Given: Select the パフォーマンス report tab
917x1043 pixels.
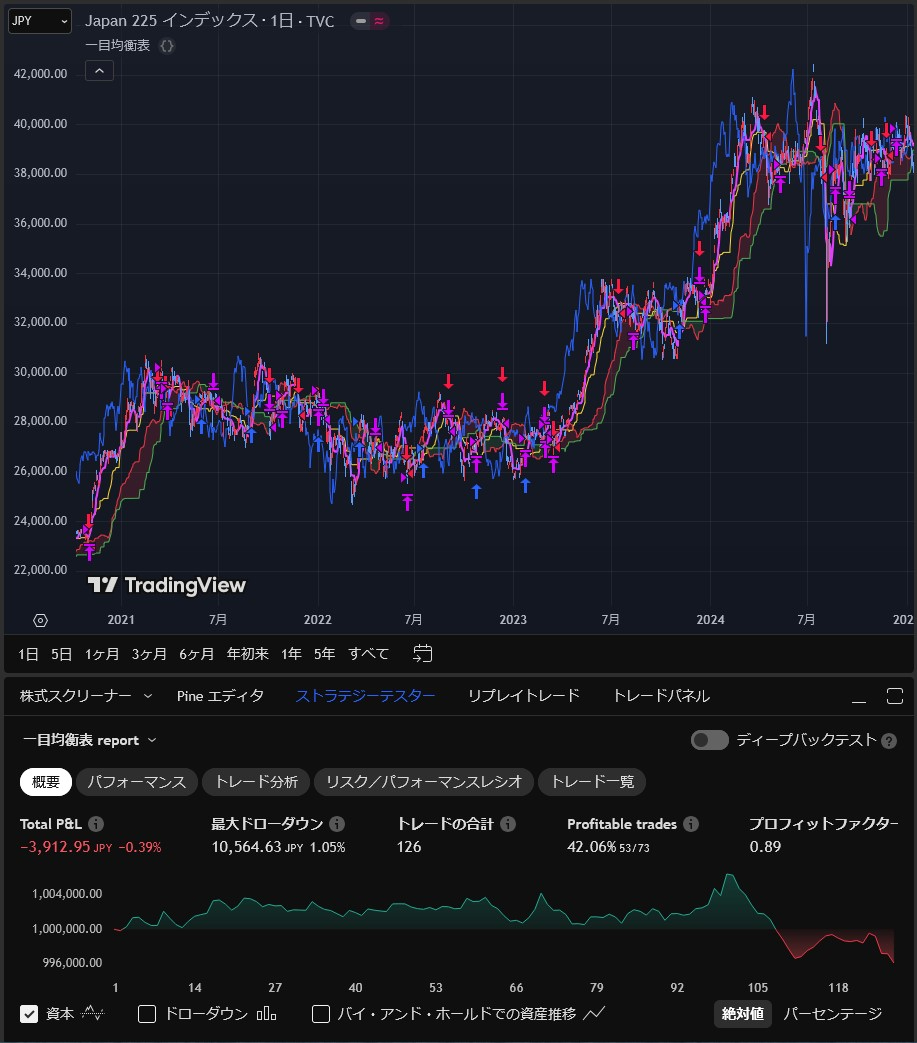Looking at the screenshot, I should pos(136,782).
